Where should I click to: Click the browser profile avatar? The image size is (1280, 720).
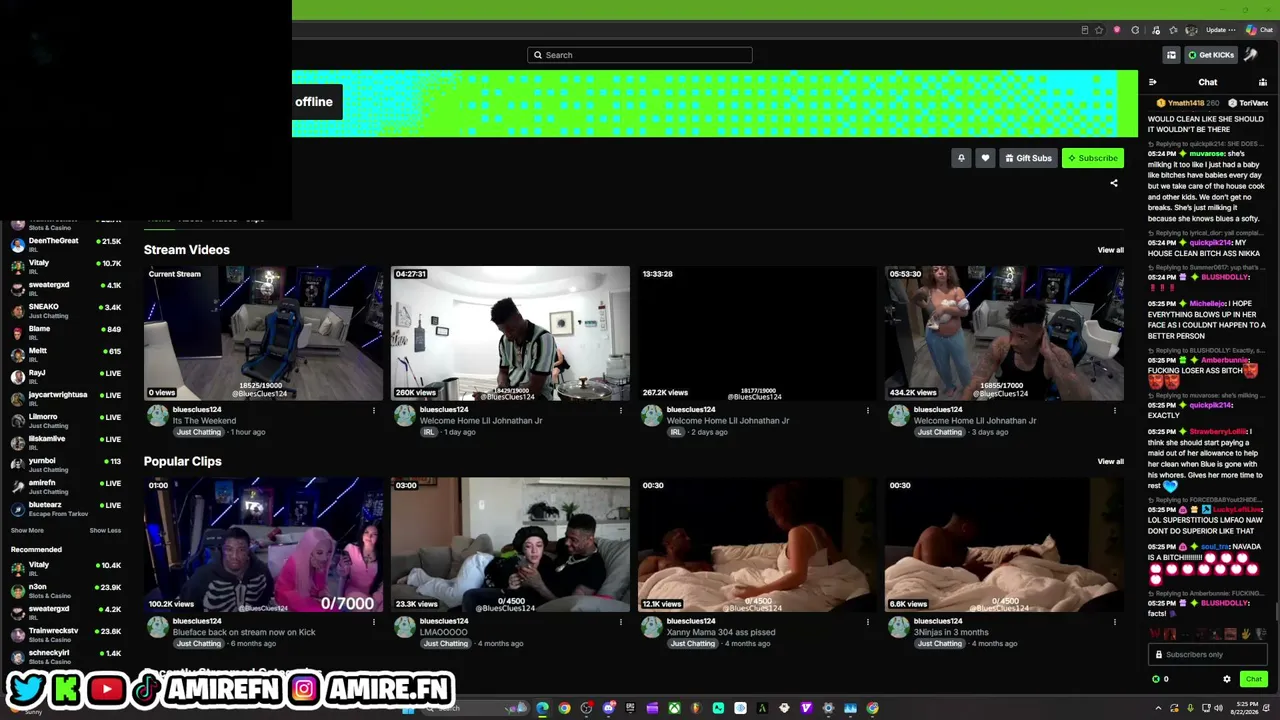[1191, 30]
